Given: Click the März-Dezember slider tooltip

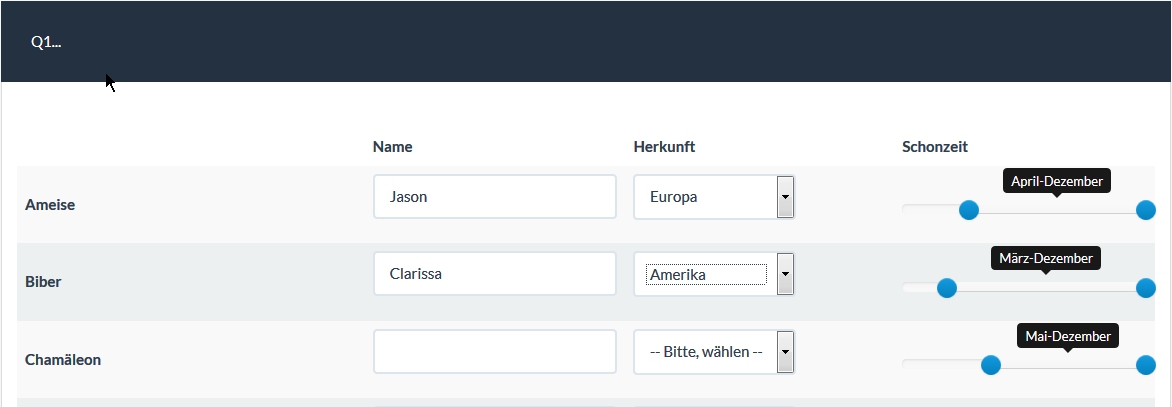Looking at the screenshot, I should [x=1046, y=258].
